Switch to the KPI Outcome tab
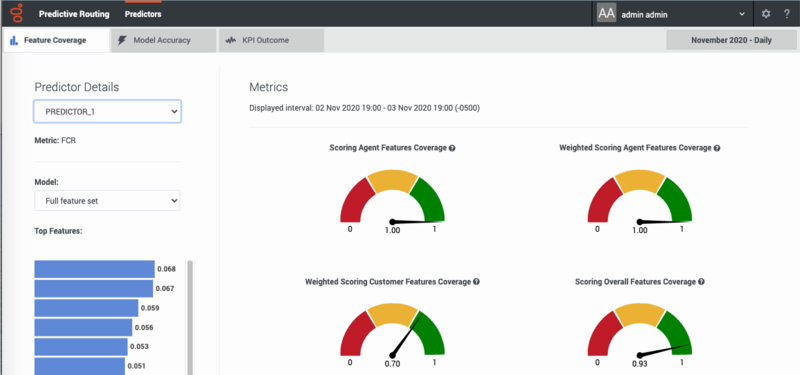 pyautogui.click(x=271, y=40)
